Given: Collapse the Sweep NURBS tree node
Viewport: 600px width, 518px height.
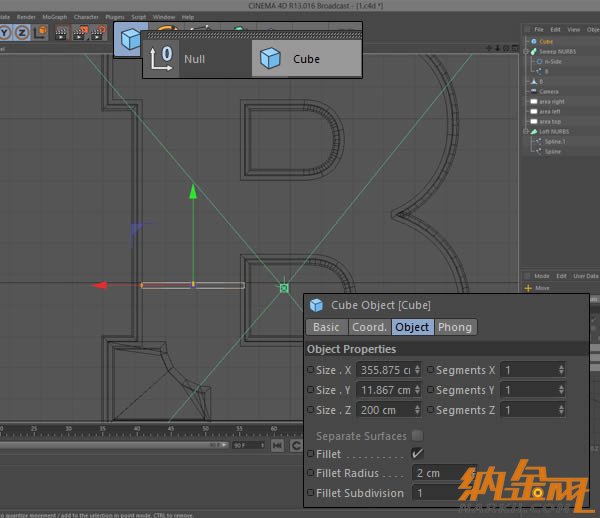Looking at the screenshot, I should [x=526, y=51].
